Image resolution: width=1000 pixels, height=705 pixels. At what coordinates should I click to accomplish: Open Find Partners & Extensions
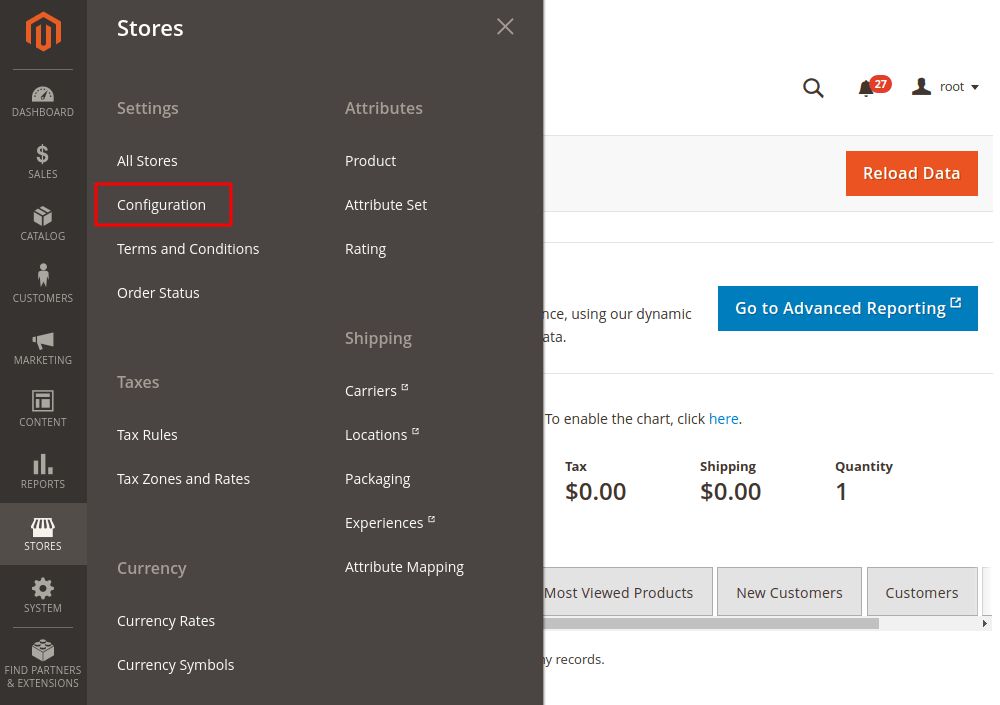click(42, 662)
